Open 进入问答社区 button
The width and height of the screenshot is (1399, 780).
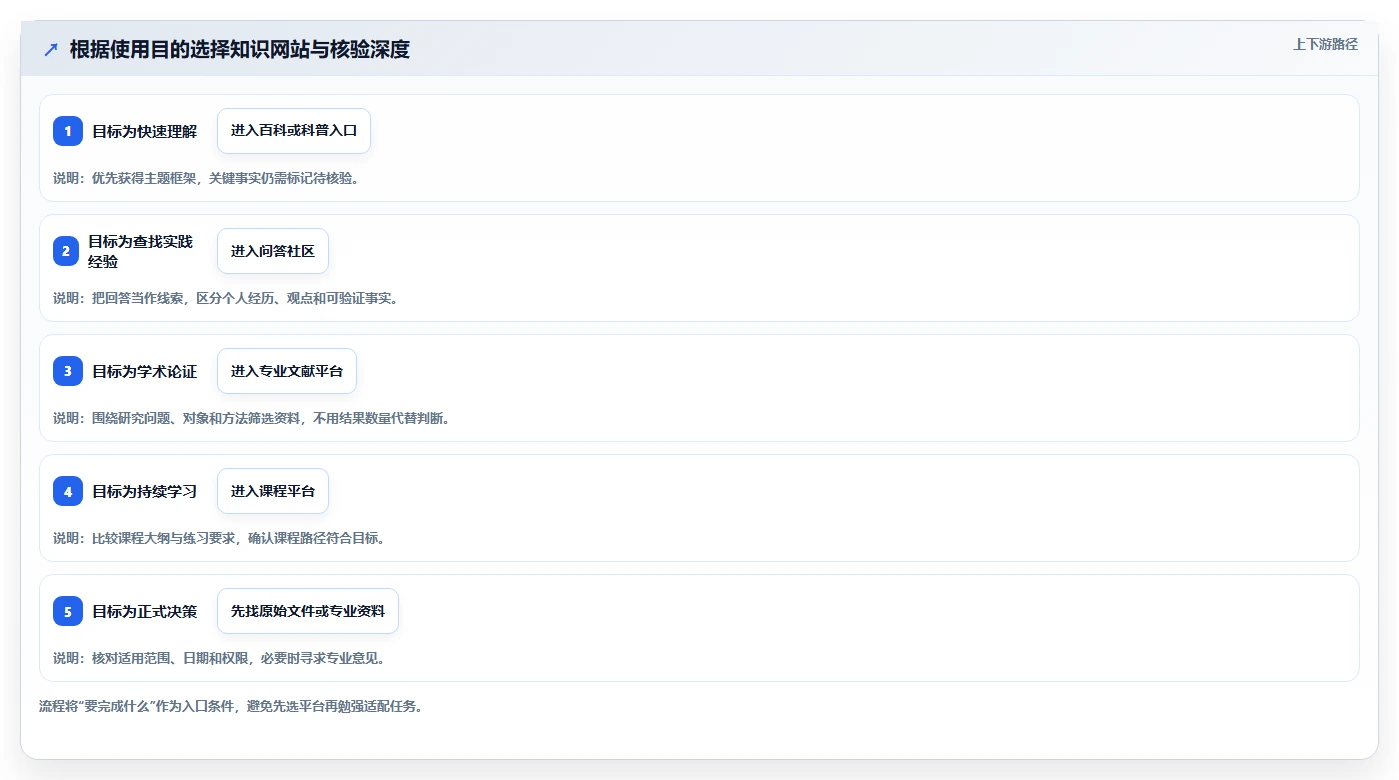273,251
